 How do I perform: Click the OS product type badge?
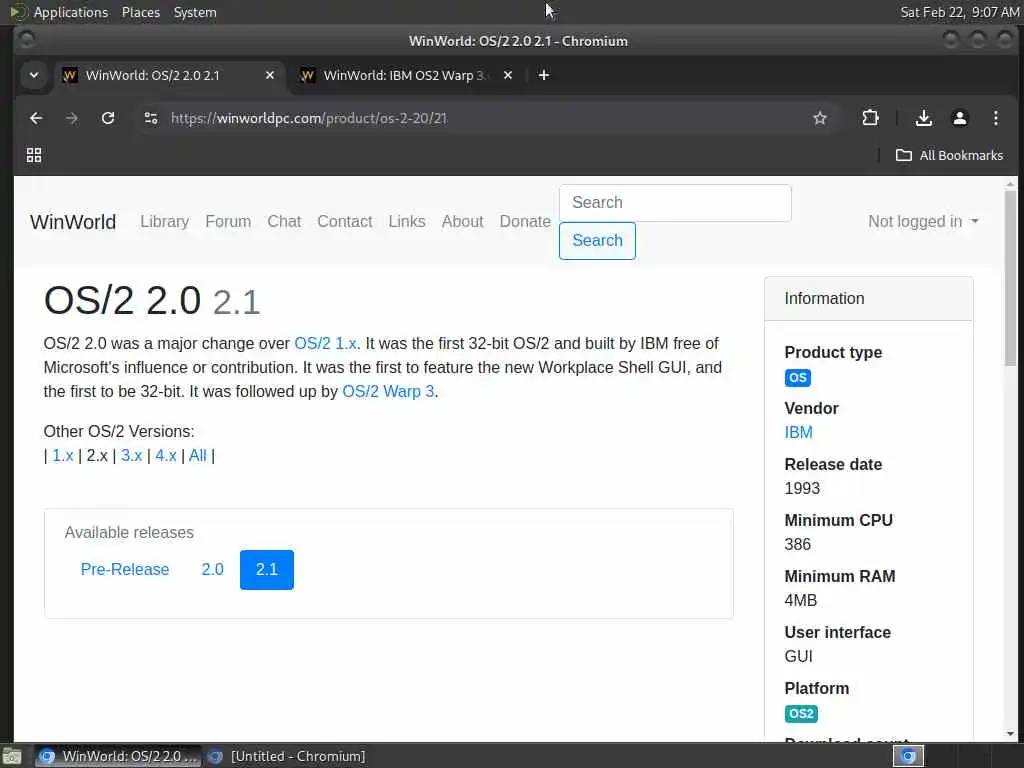point(797,377)
